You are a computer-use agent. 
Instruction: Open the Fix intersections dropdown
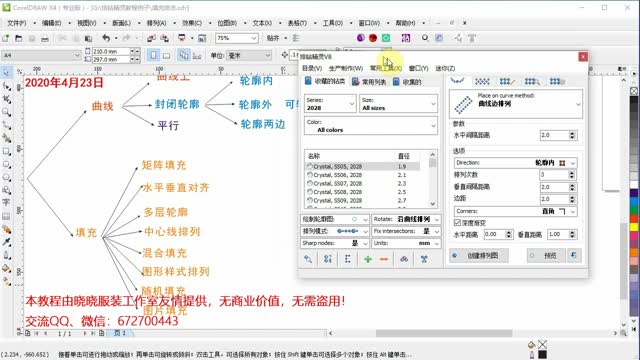406,231
